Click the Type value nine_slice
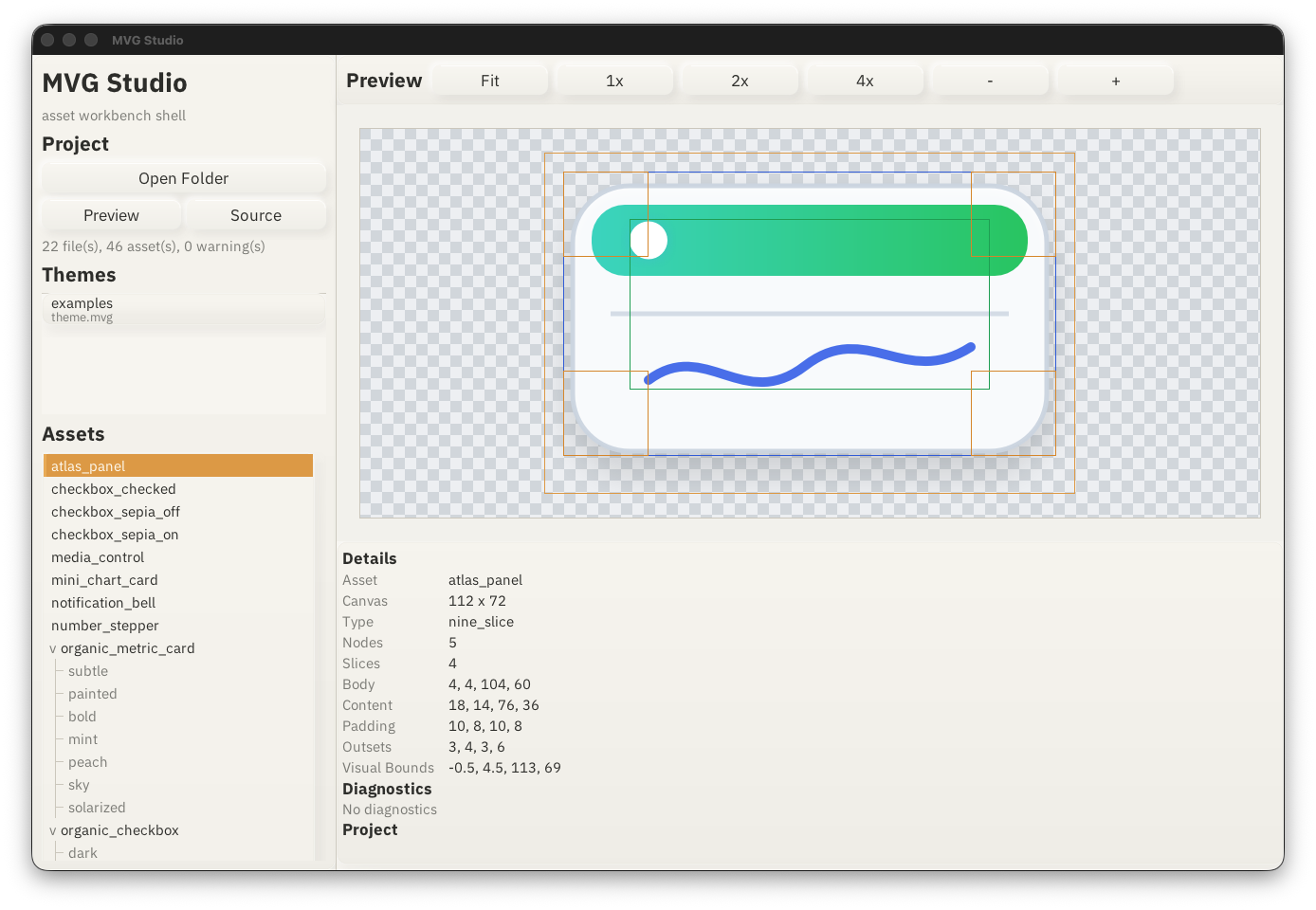 point(481,622)
